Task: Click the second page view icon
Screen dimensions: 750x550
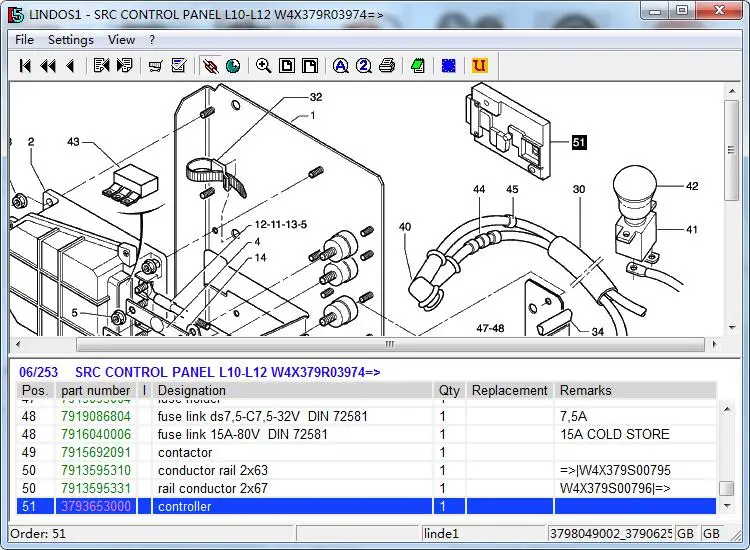Action: point(310,66)
